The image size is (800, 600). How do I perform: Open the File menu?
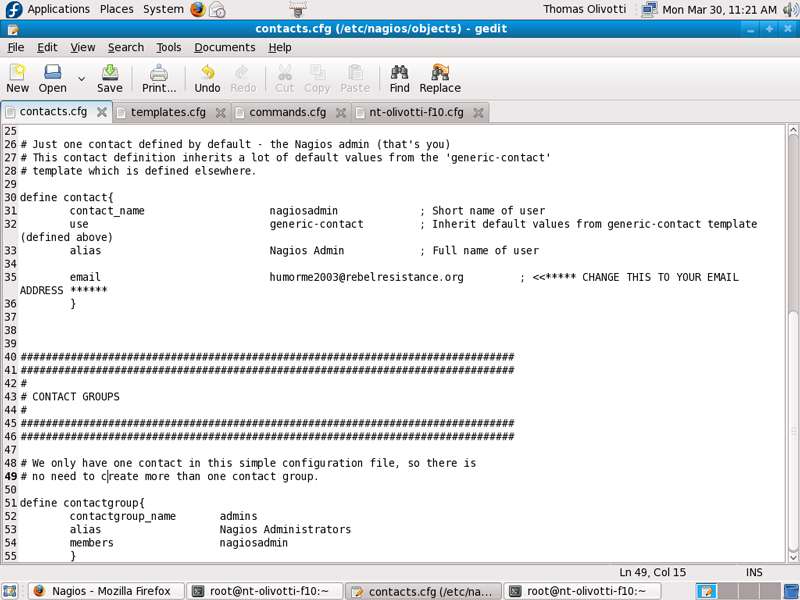coord(16,47)
